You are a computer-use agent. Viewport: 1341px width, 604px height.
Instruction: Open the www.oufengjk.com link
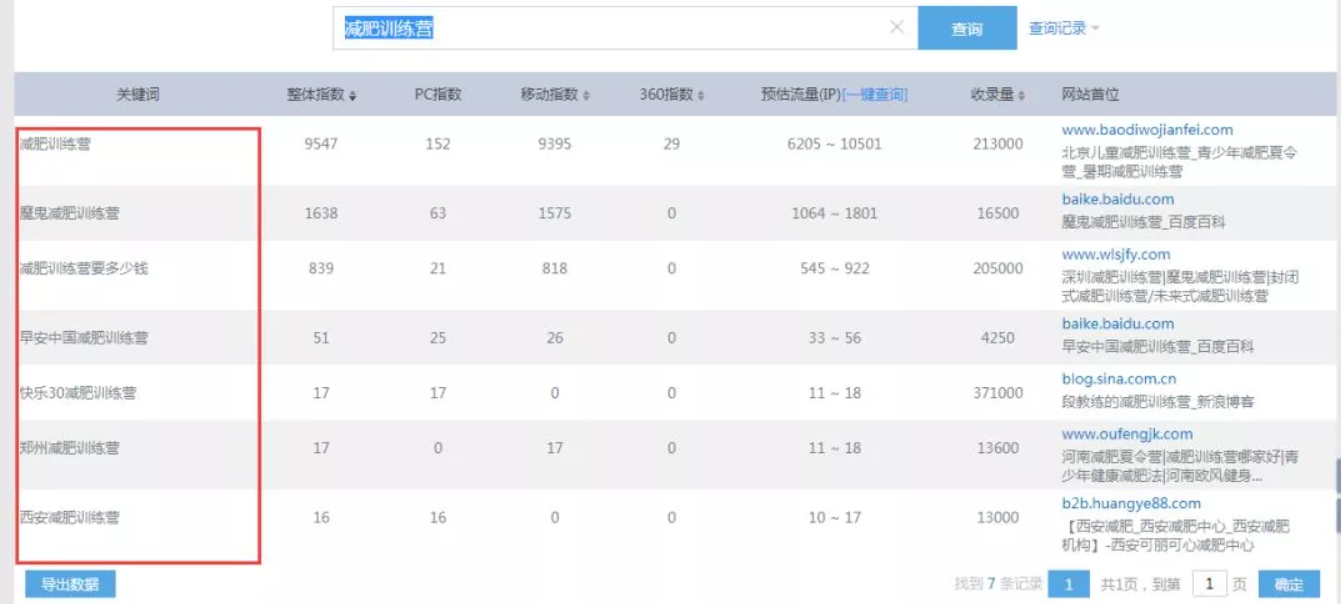point(1127,435)
